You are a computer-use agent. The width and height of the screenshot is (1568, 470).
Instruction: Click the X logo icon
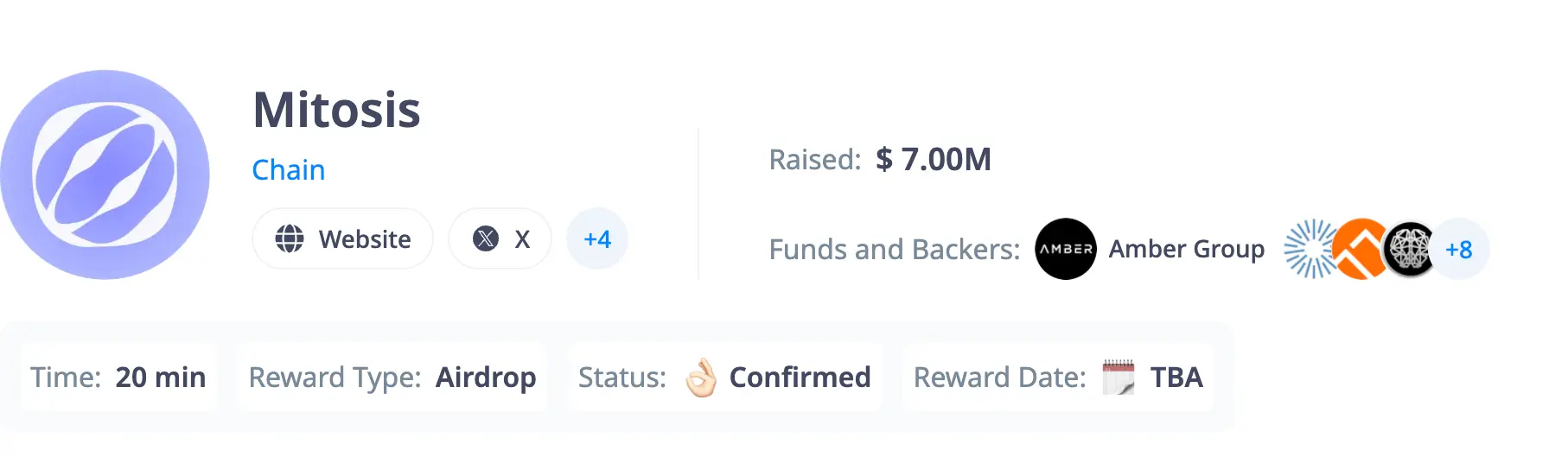click(x=486, y=238)
